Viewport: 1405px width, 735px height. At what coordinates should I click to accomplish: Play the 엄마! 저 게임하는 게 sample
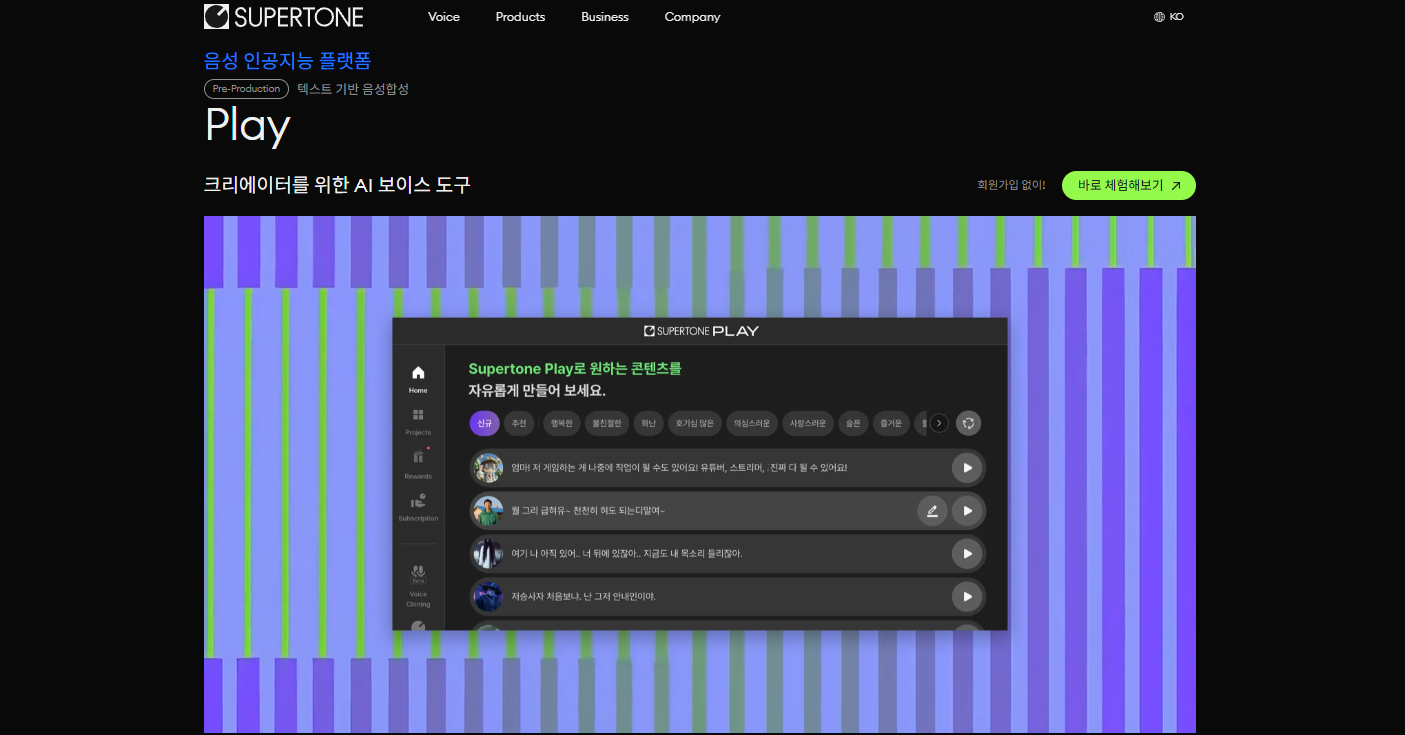967,468
